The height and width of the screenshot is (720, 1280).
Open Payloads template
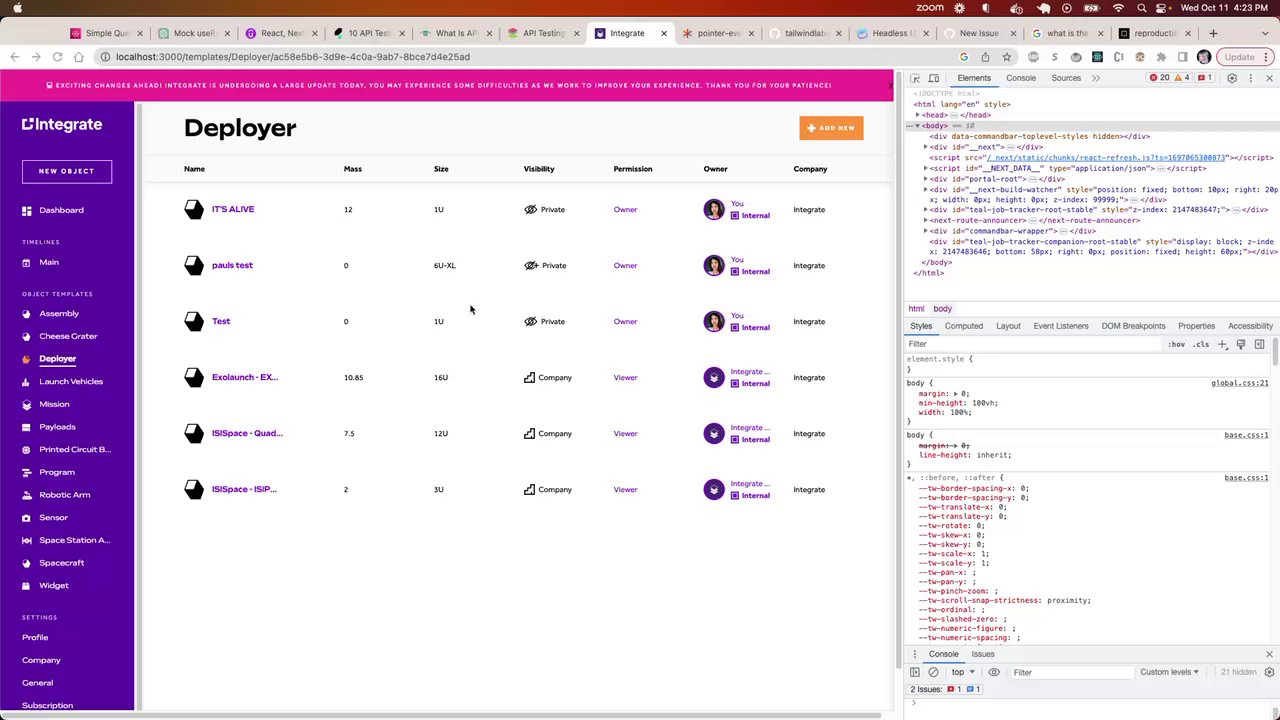coord(49,427)
